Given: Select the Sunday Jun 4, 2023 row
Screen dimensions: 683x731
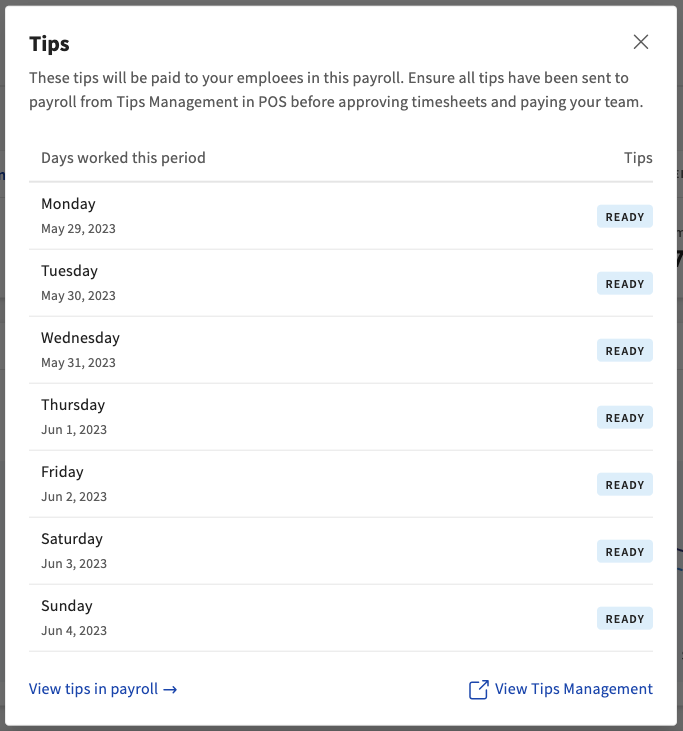Looking at the screenshot, I should [x=300, y=618].
